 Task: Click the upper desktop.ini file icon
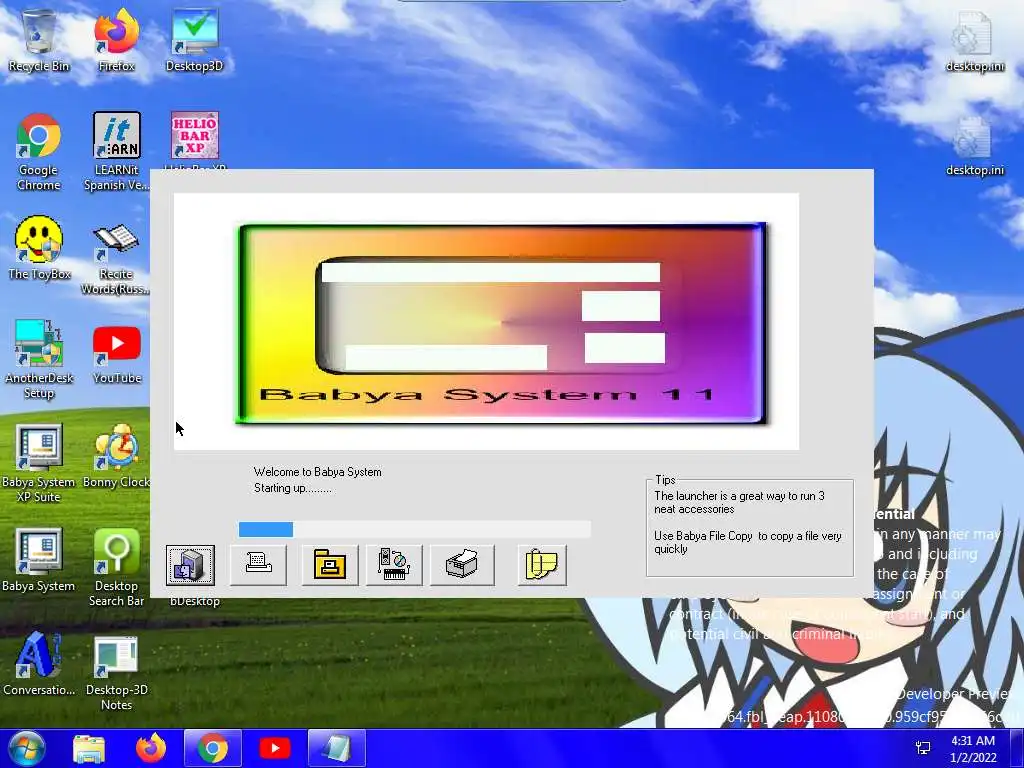(975, 40)
